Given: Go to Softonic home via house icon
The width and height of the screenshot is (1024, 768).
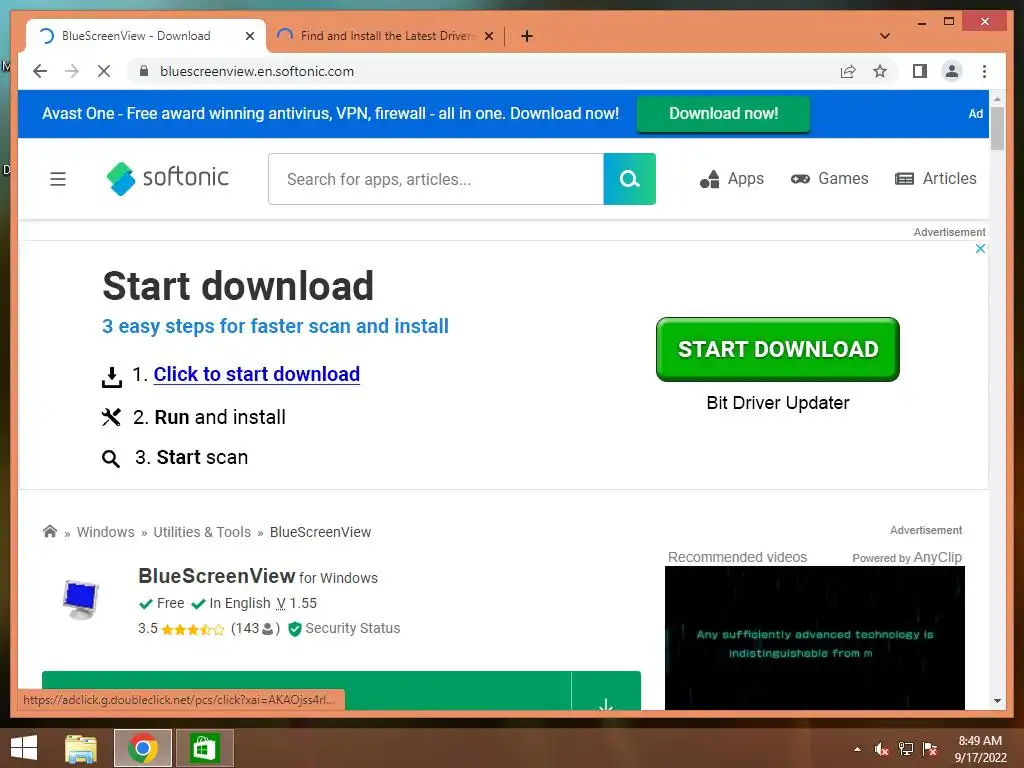Looking at the screenshot, I should [x=50, y=531].
